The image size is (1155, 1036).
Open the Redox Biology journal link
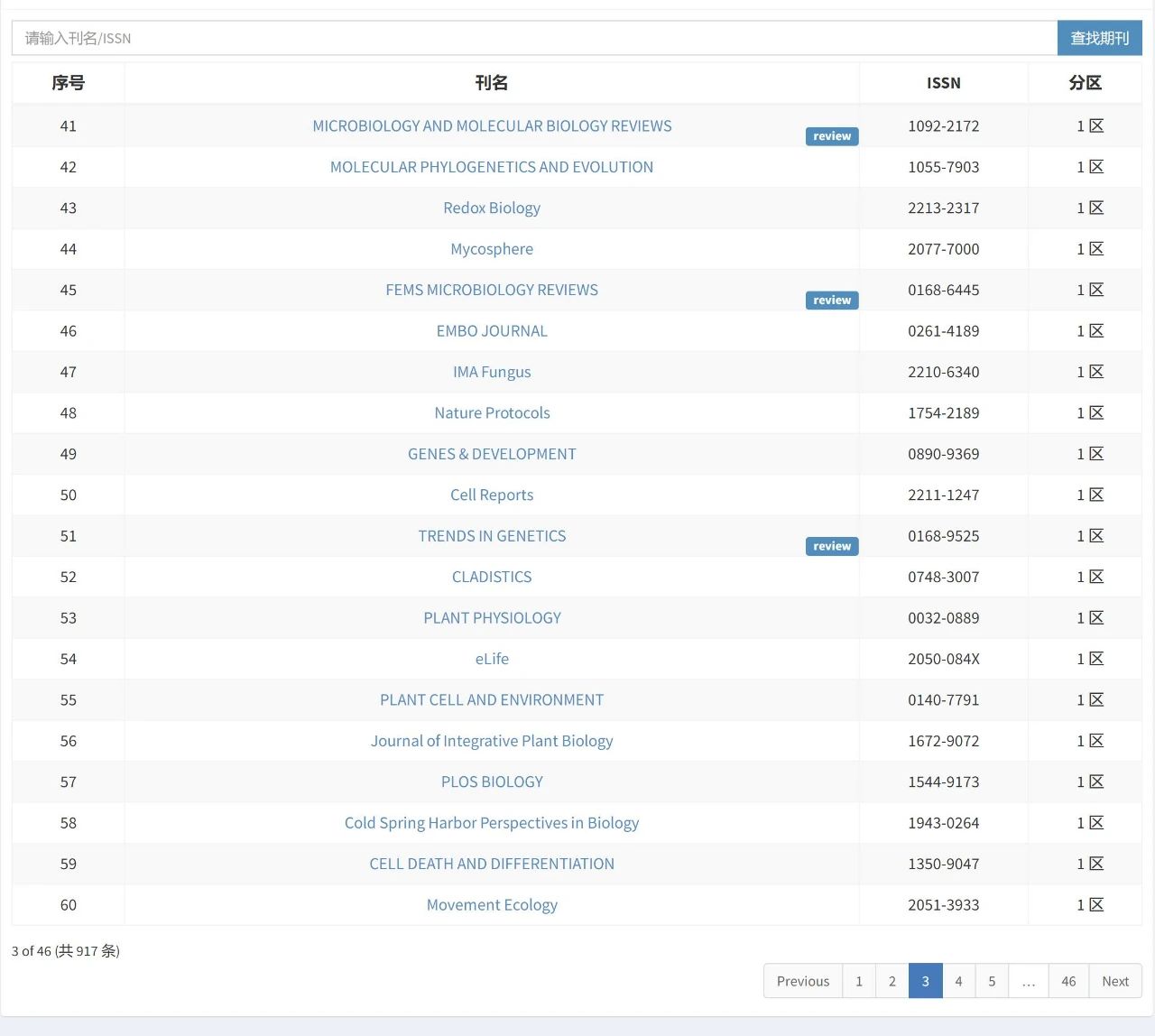point(492,208)
